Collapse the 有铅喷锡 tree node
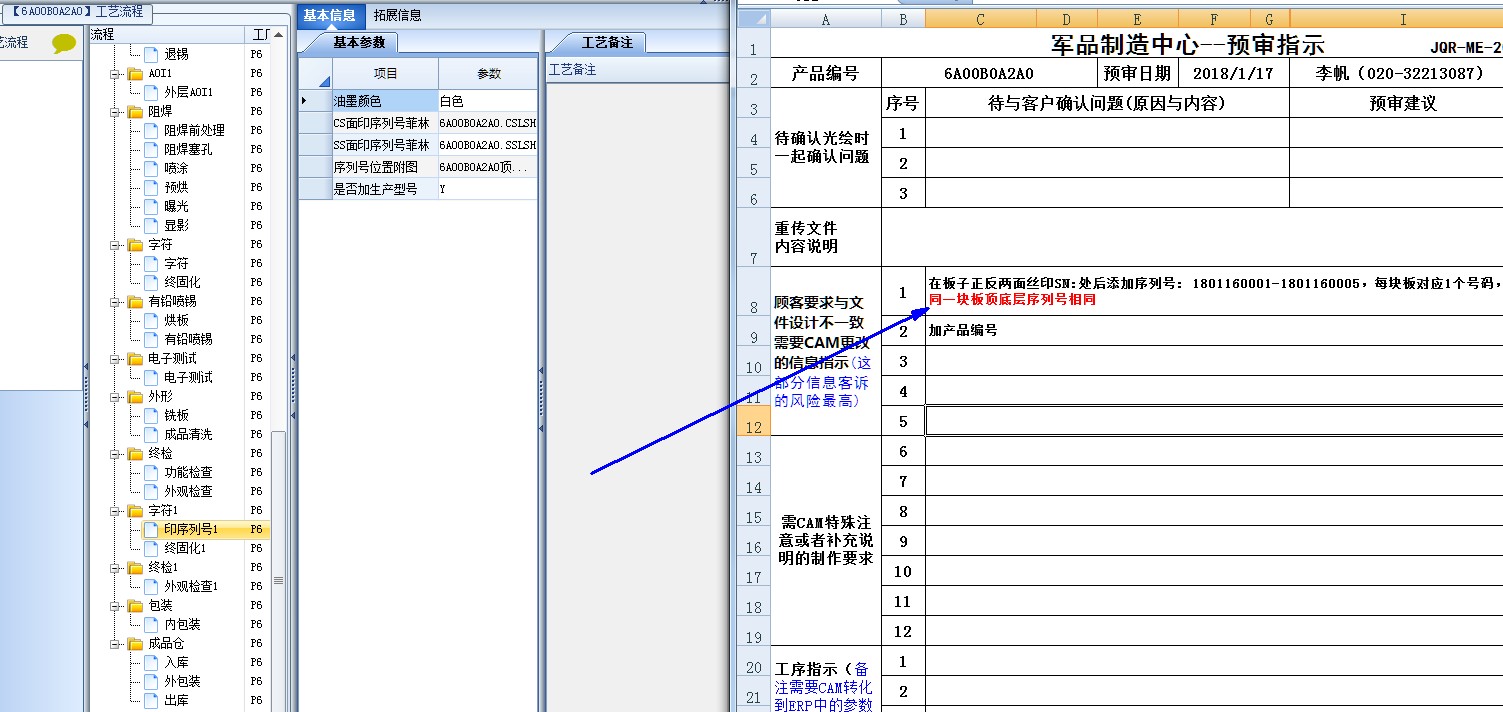 116,301
